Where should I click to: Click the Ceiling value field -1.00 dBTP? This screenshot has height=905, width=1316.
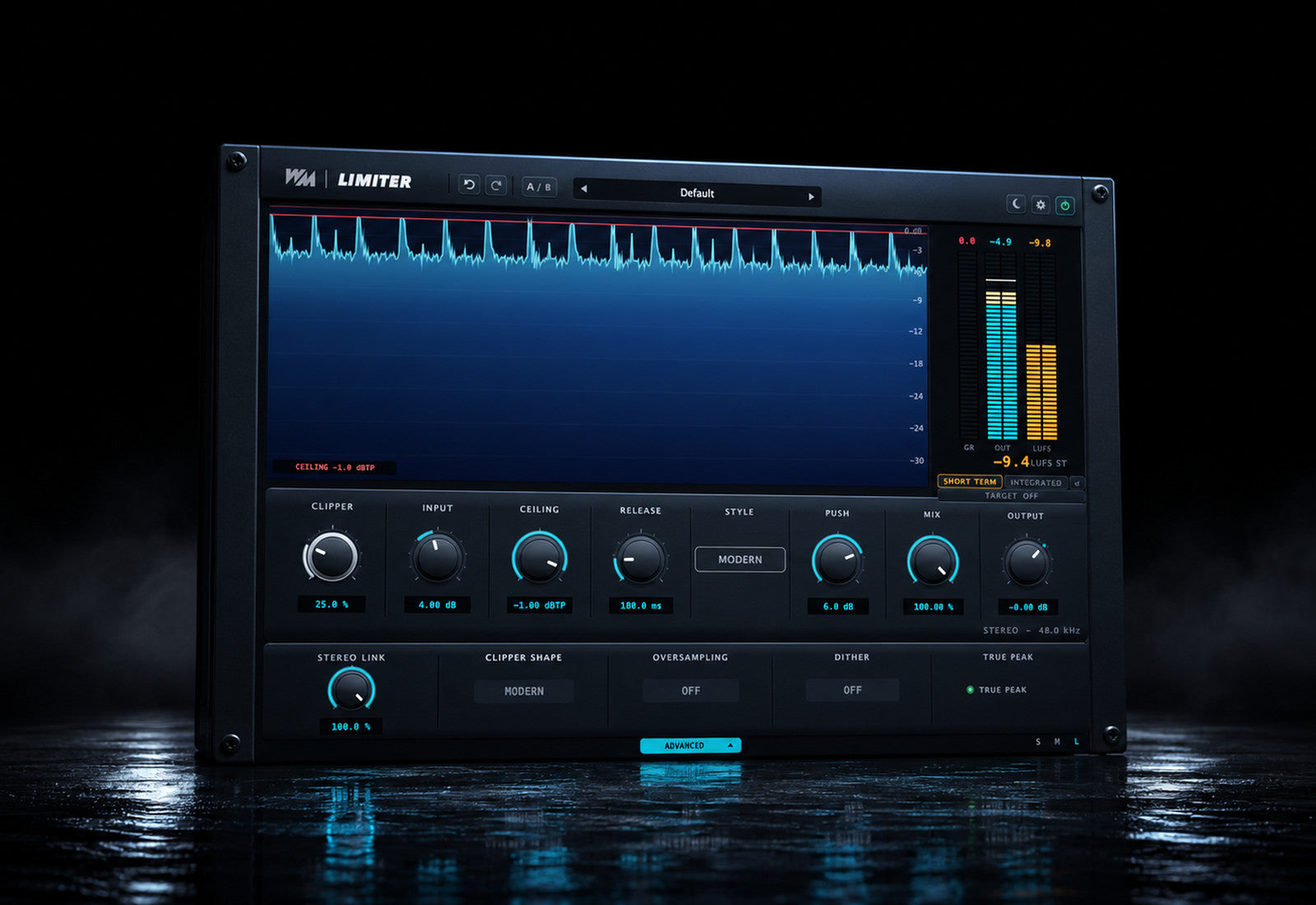pyautogui.click(x=540, y=606)
